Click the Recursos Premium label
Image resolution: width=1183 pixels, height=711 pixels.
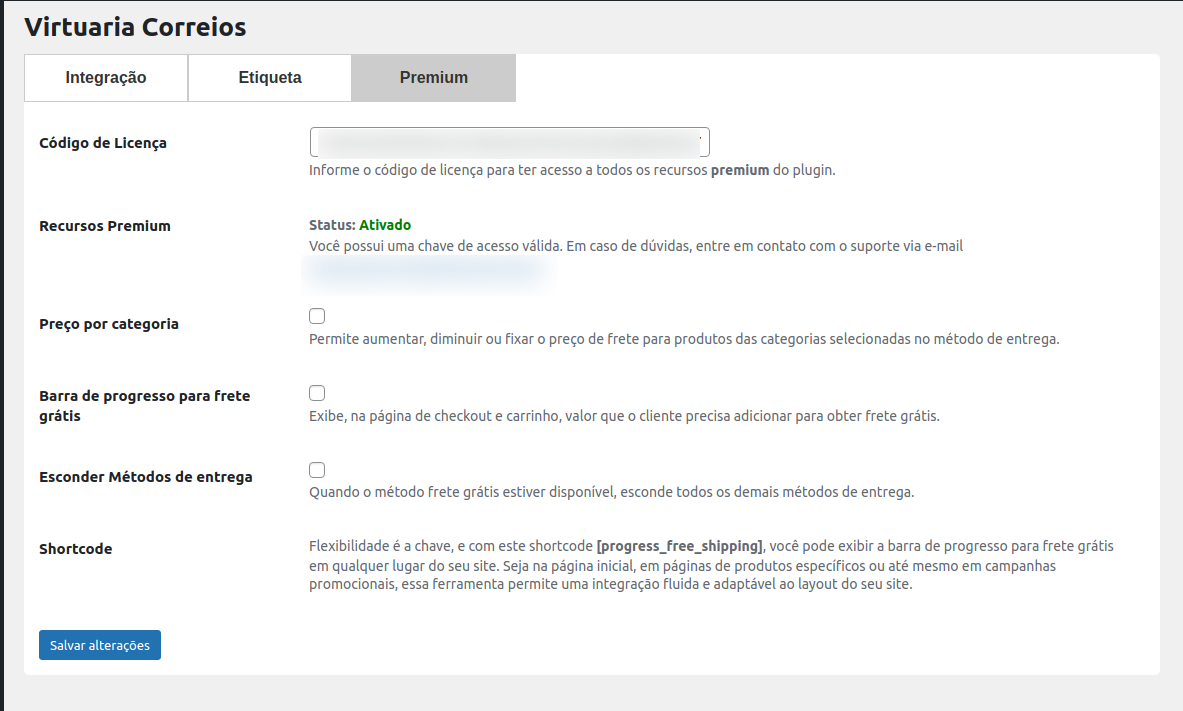105,226
